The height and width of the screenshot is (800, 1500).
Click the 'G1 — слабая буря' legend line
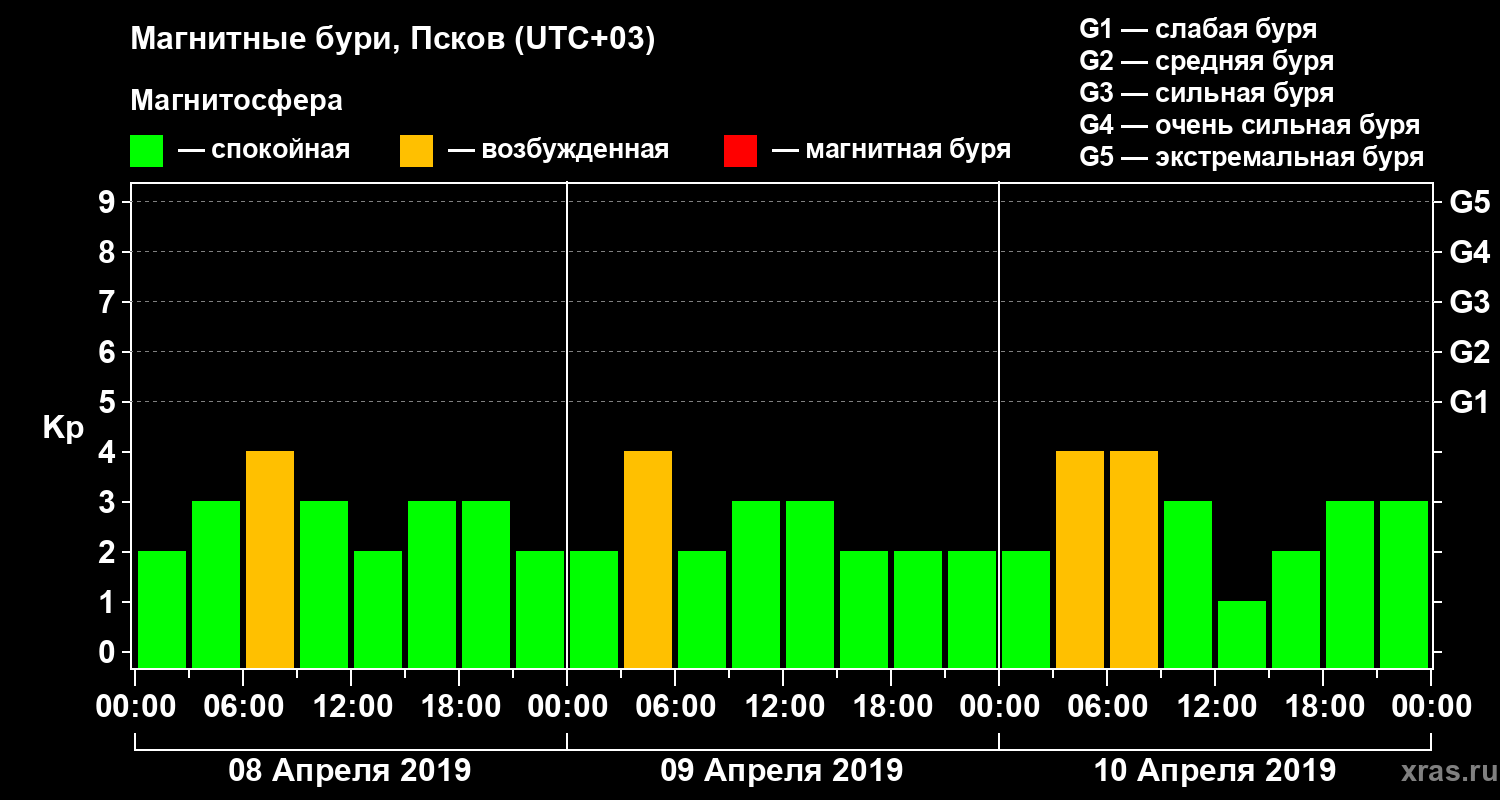click(x=1198, y=29)
